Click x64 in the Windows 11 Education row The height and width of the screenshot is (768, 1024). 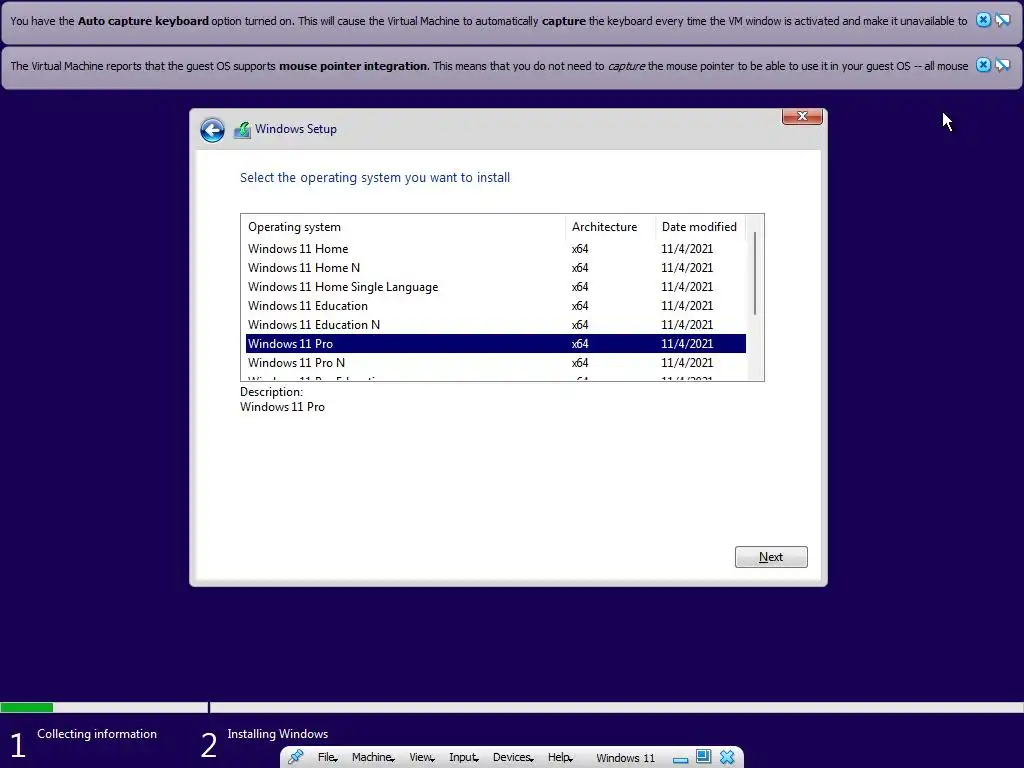tap(580, 306)
